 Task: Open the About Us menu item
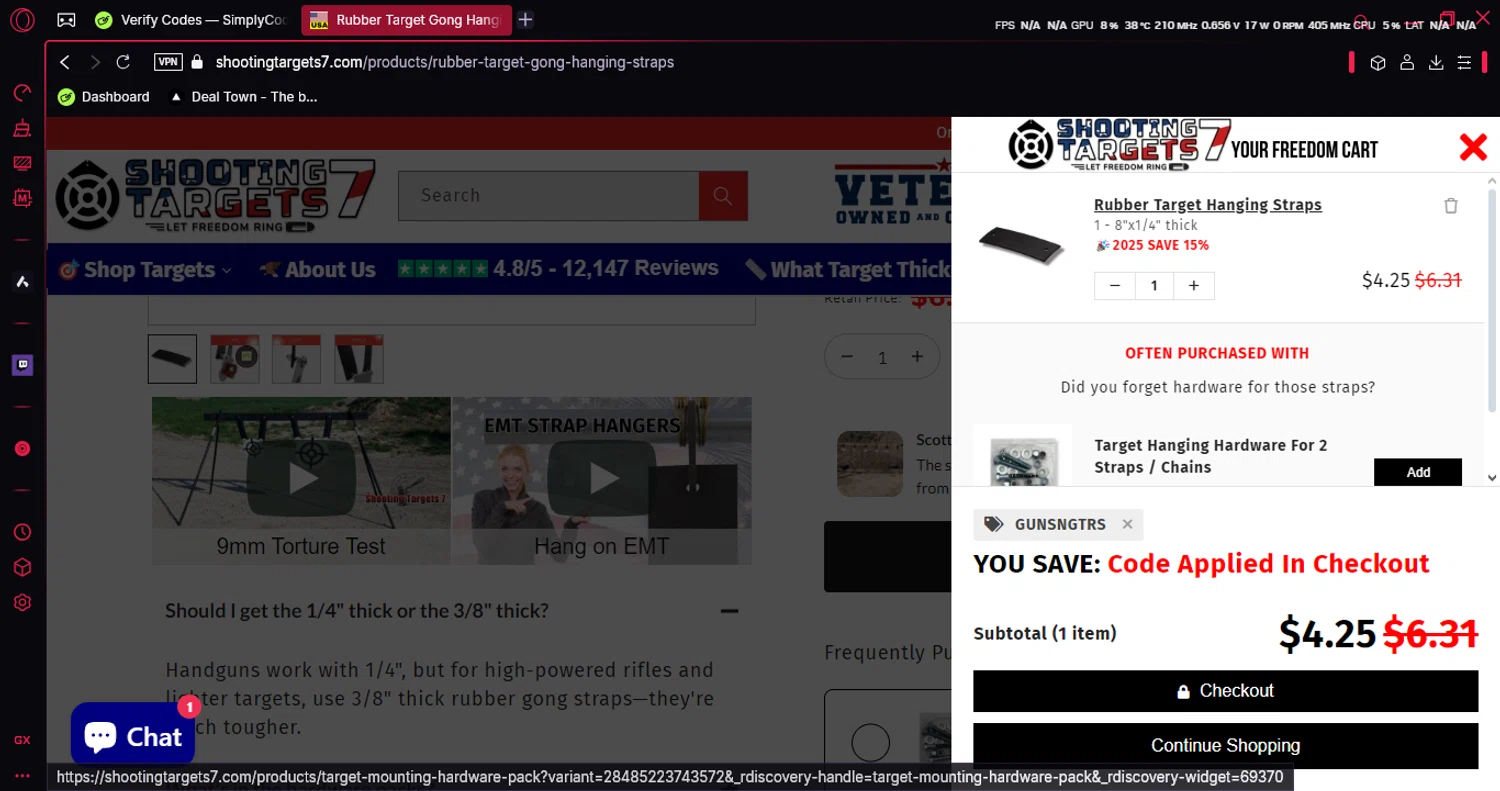pyautogui.click(x=317, y=269)
